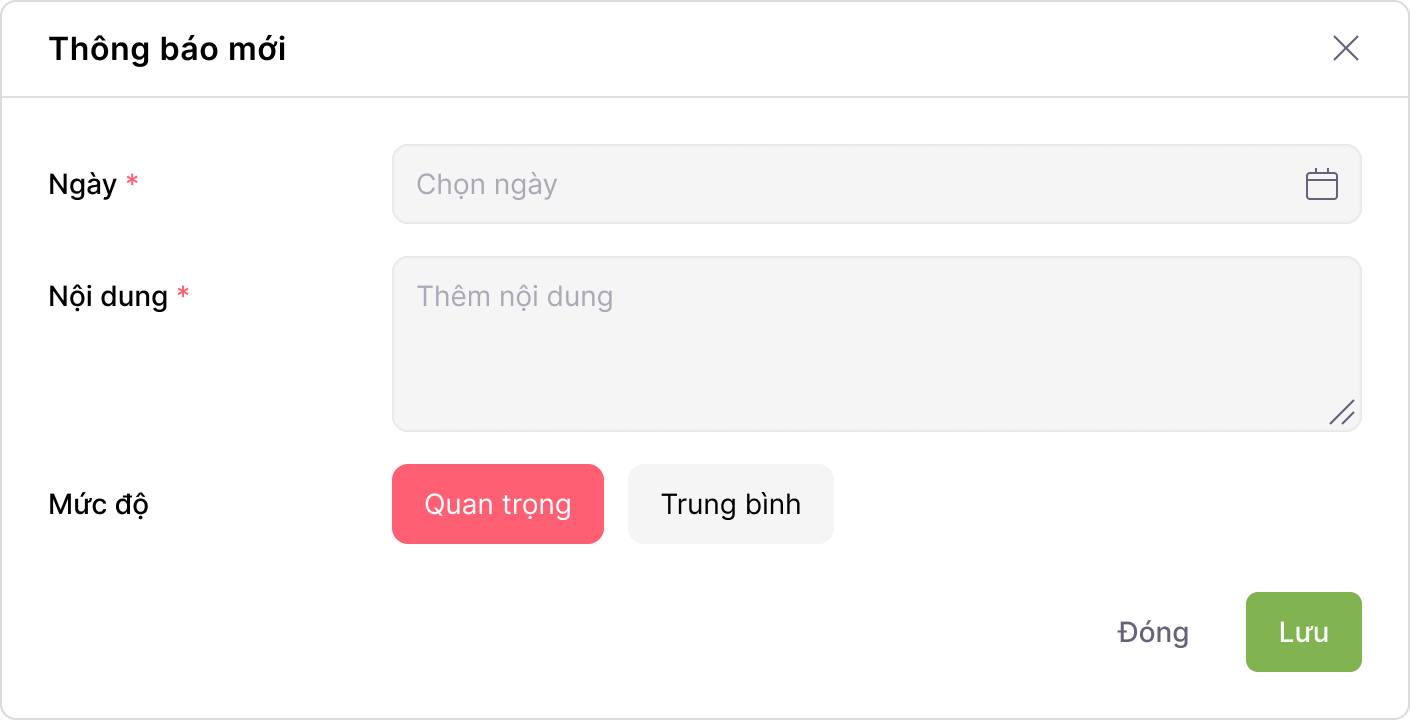This screenshot has height=720, width=1410.
Task: Toggle the Trung bình level button
Action: 730,503
